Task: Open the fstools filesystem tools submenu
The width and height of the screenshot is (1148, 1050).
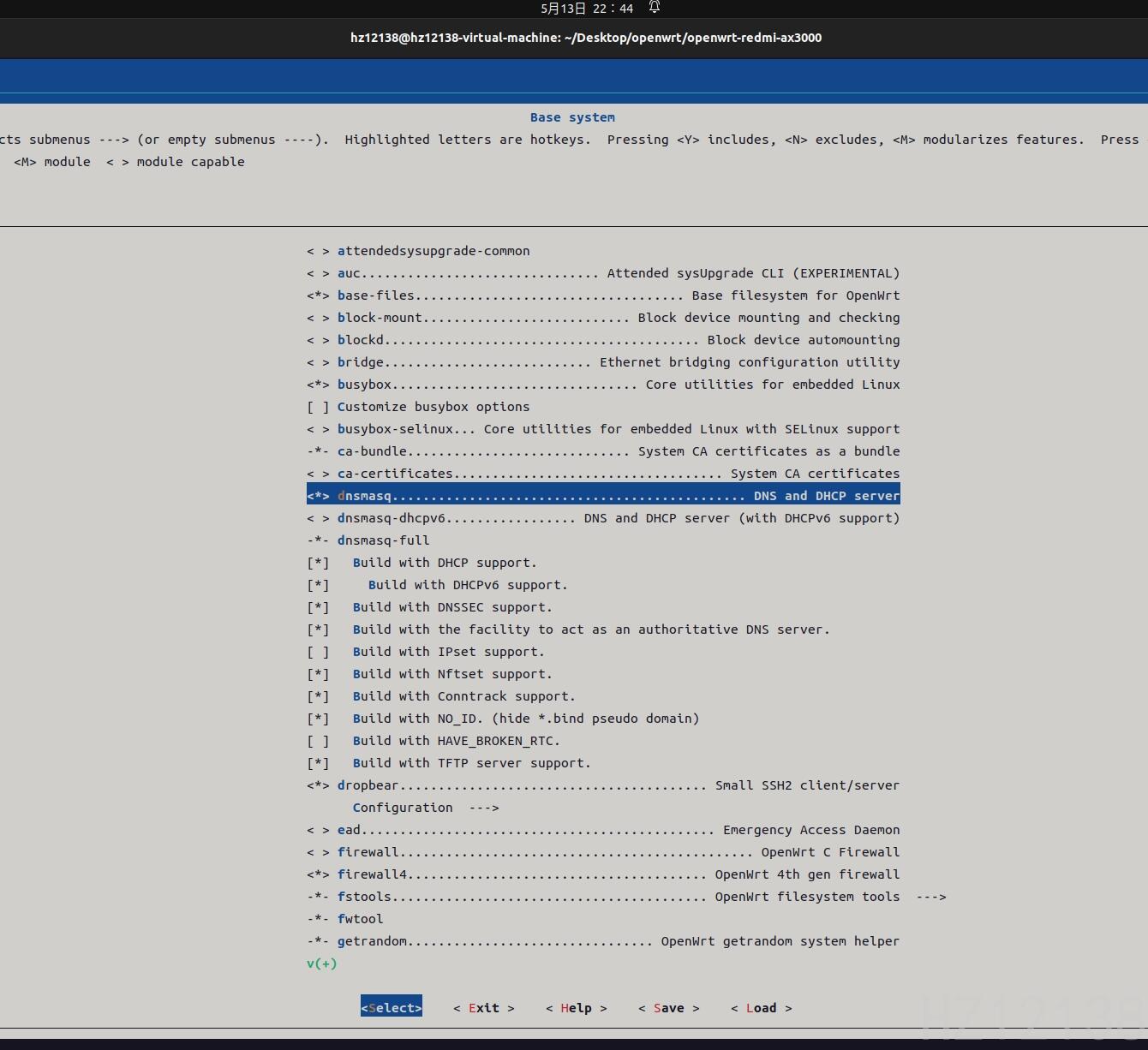Action: click(626, 897)
